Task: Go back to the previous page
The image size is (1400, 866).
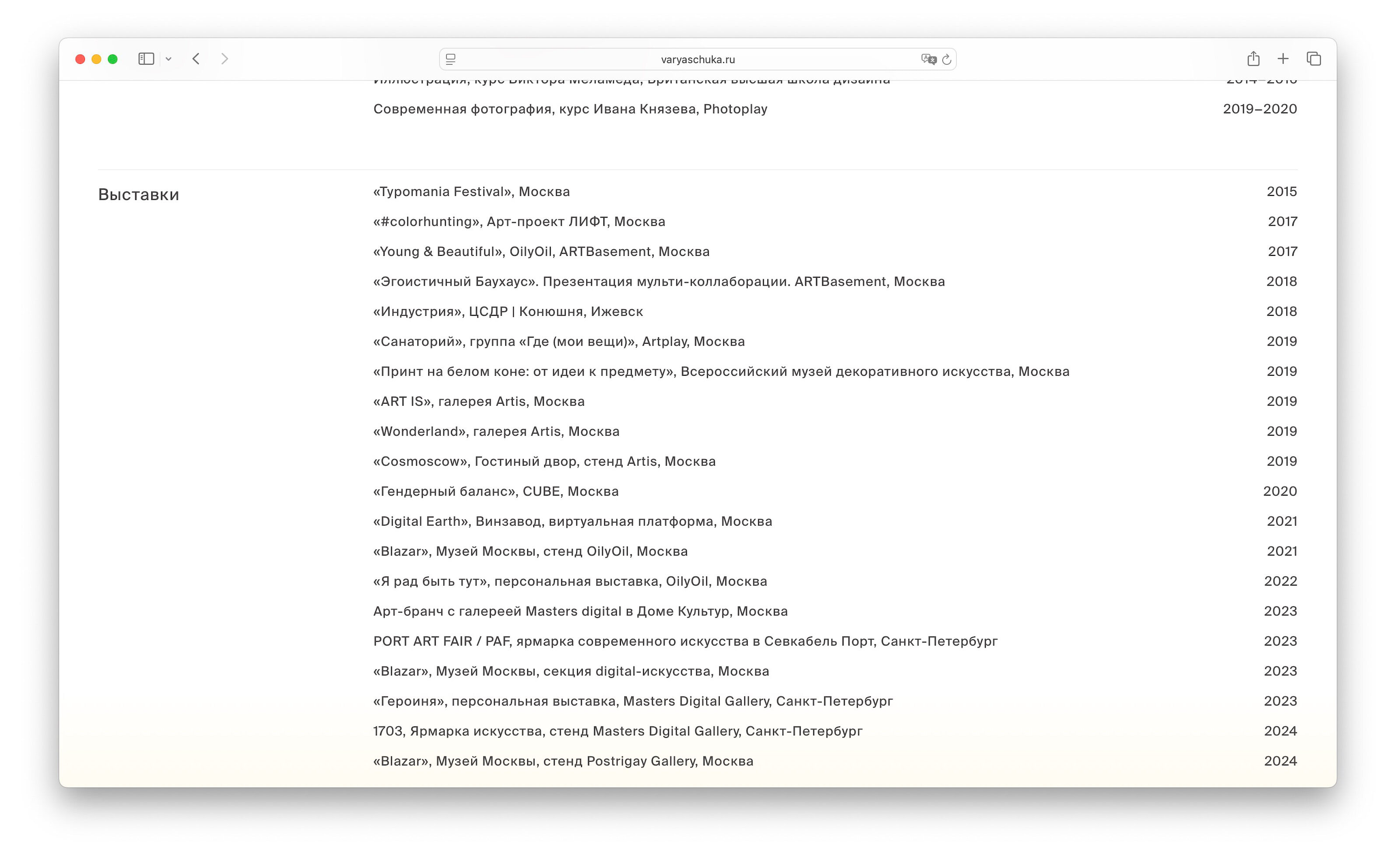Action: click(196, 59)
